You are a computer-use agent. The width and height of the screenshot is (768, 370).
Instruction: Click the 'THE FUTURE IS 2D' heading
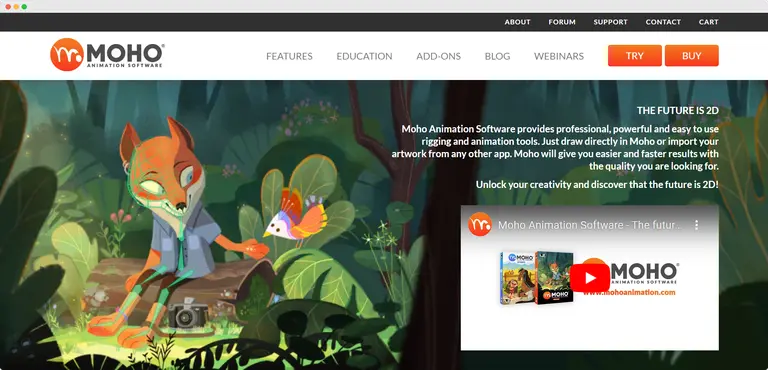[x=677, y=111]
